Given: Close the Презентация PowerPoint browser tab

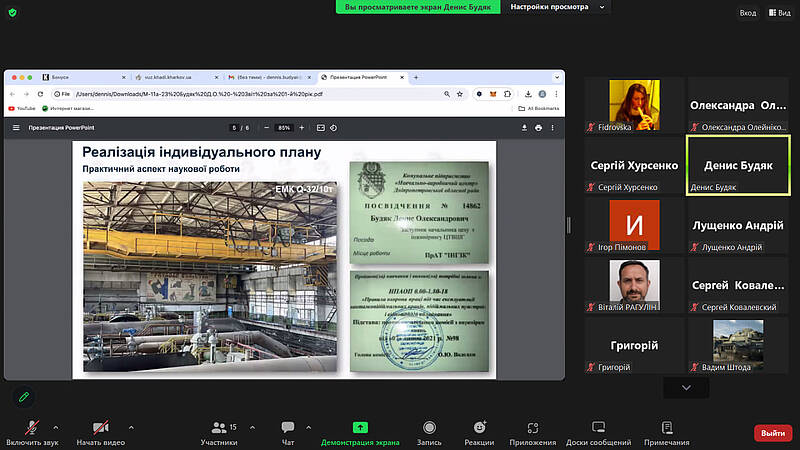Looking at the screenshot, I should (402, 77).
